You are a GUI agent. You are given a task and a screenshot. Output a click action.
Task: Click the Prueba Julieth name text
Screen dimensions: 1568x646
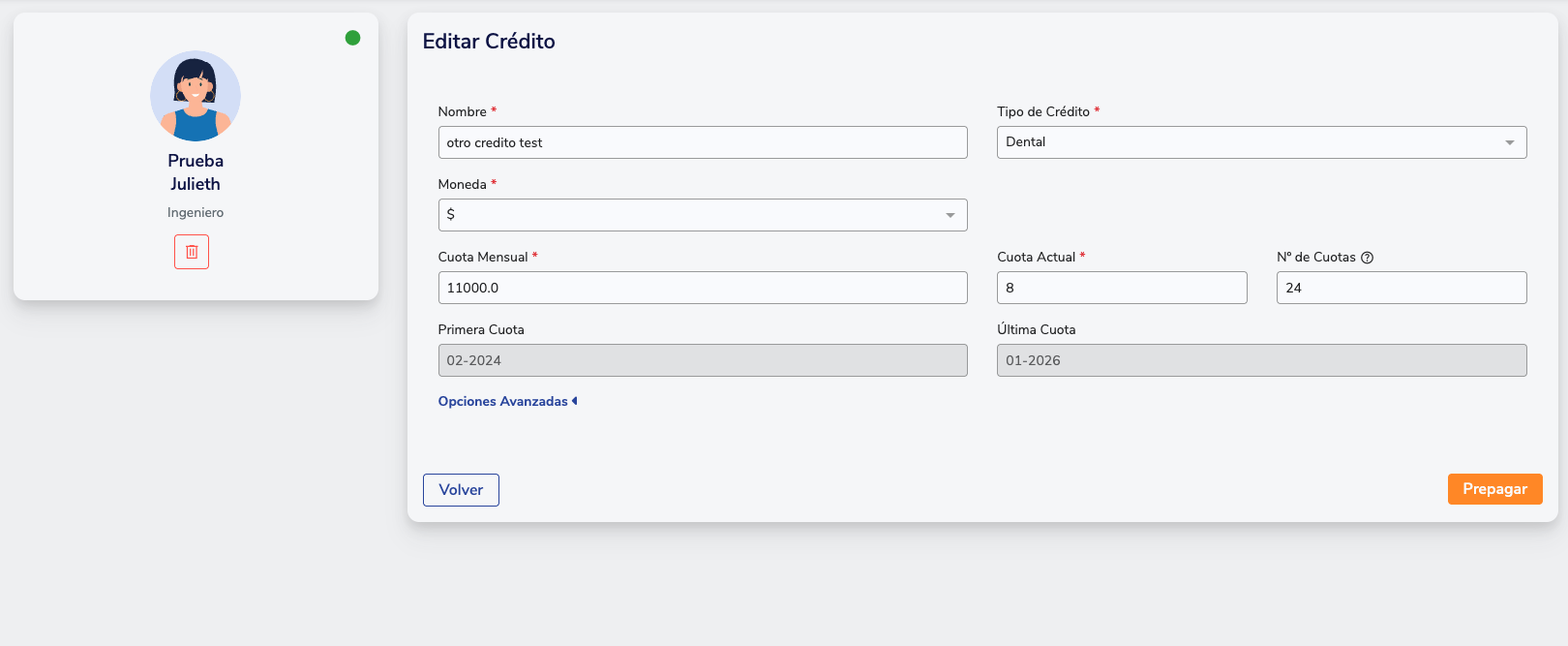click(x=196, y=172)
